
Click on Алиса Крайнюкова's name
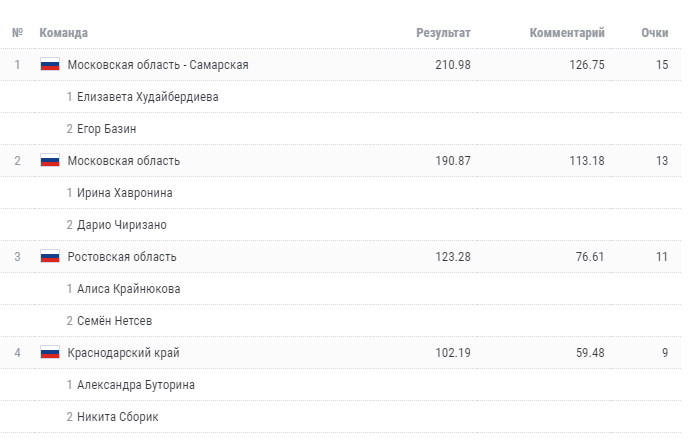(128, 289)
